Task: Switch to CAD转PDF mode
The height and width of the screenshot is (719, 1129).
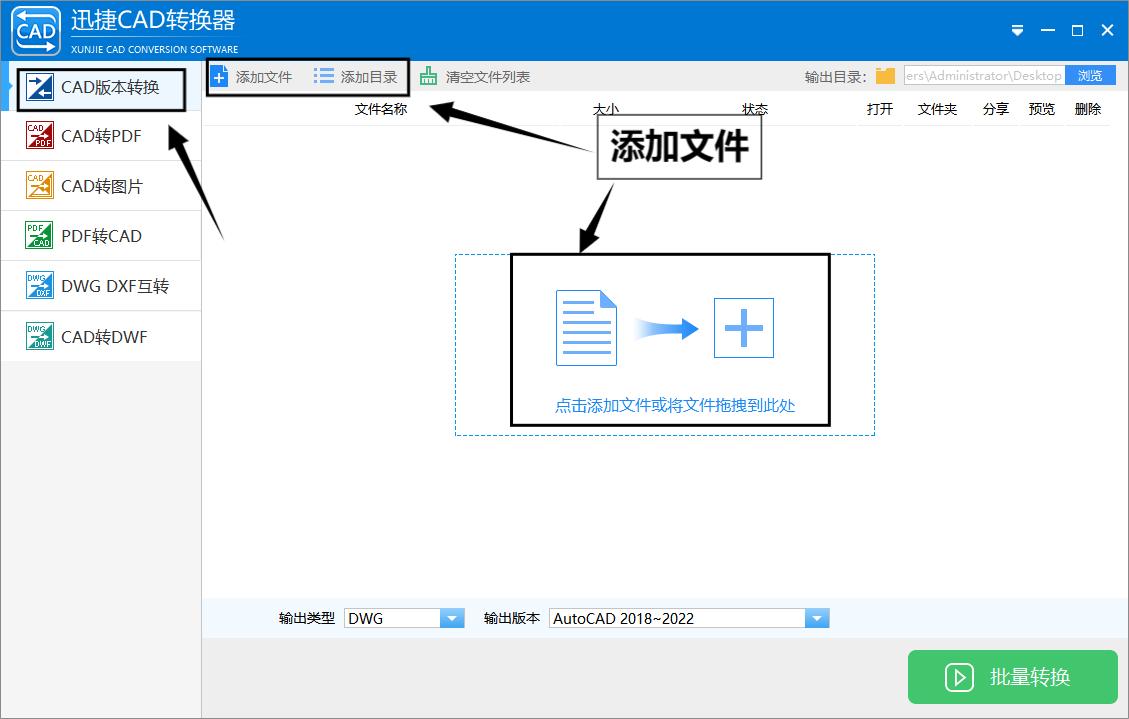Action: 101,137
